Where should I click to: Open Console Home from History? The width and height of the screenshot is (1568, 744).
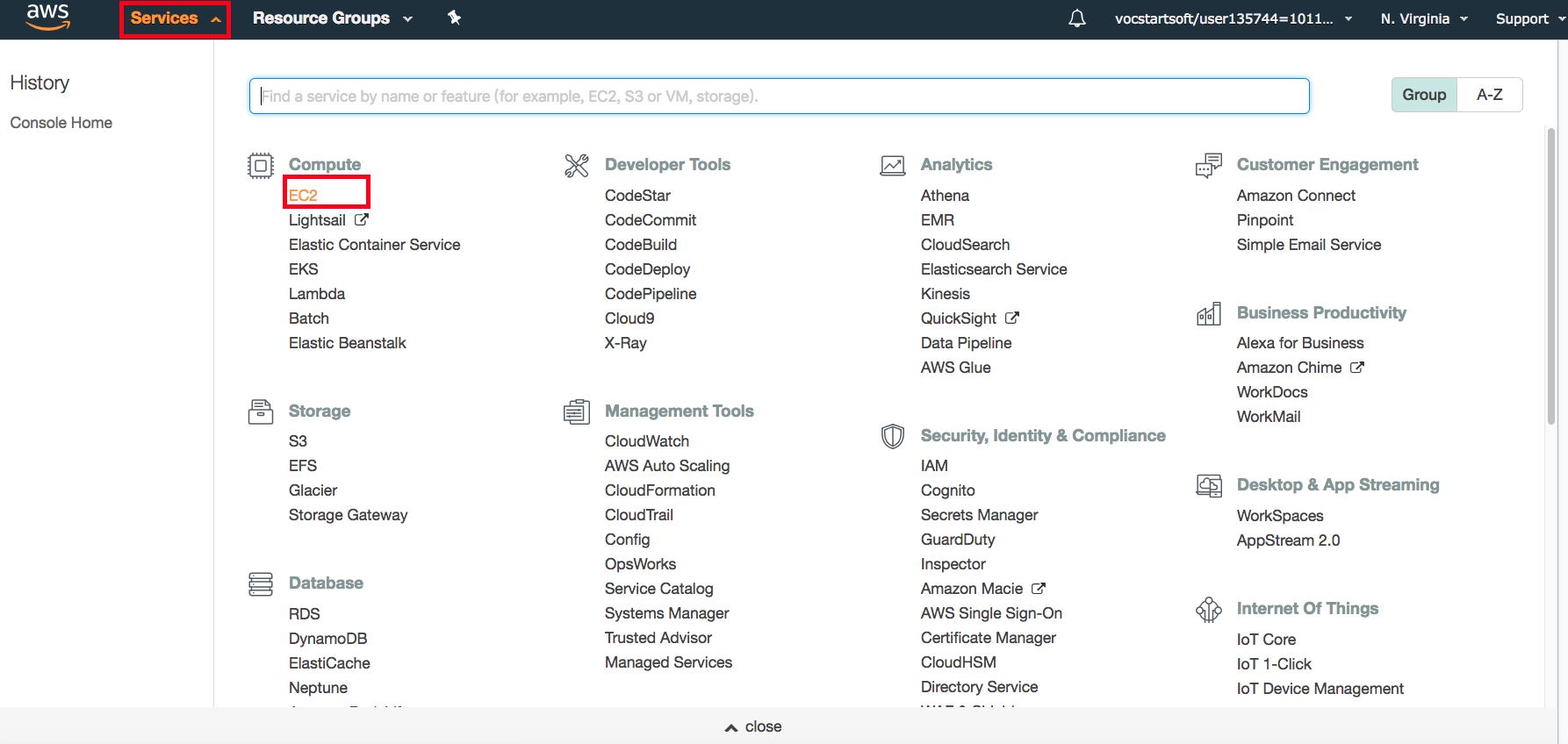(61, 123)
